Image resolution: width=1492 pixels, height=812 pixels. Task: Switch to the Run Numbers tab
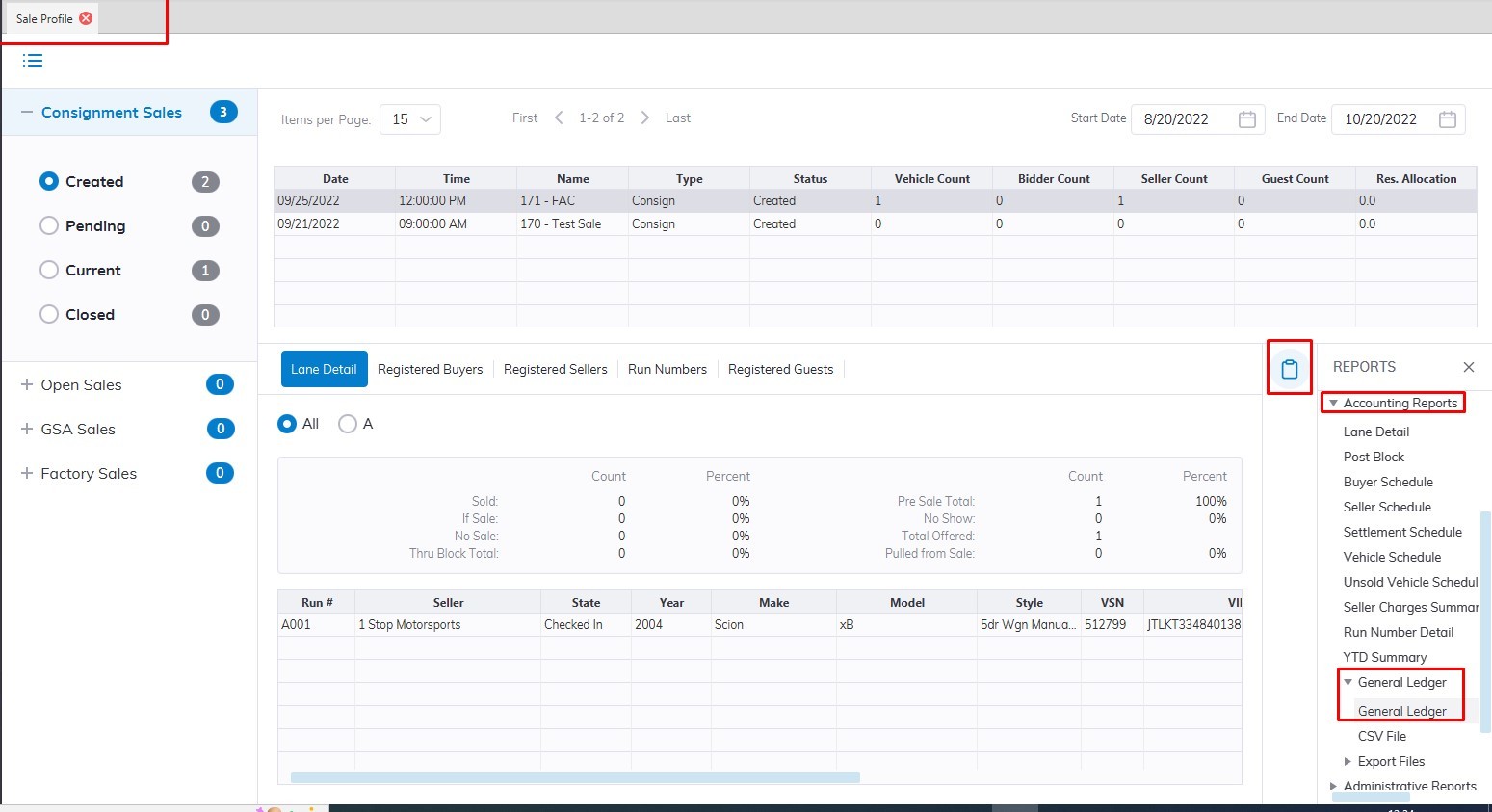[x=667, y=369]
